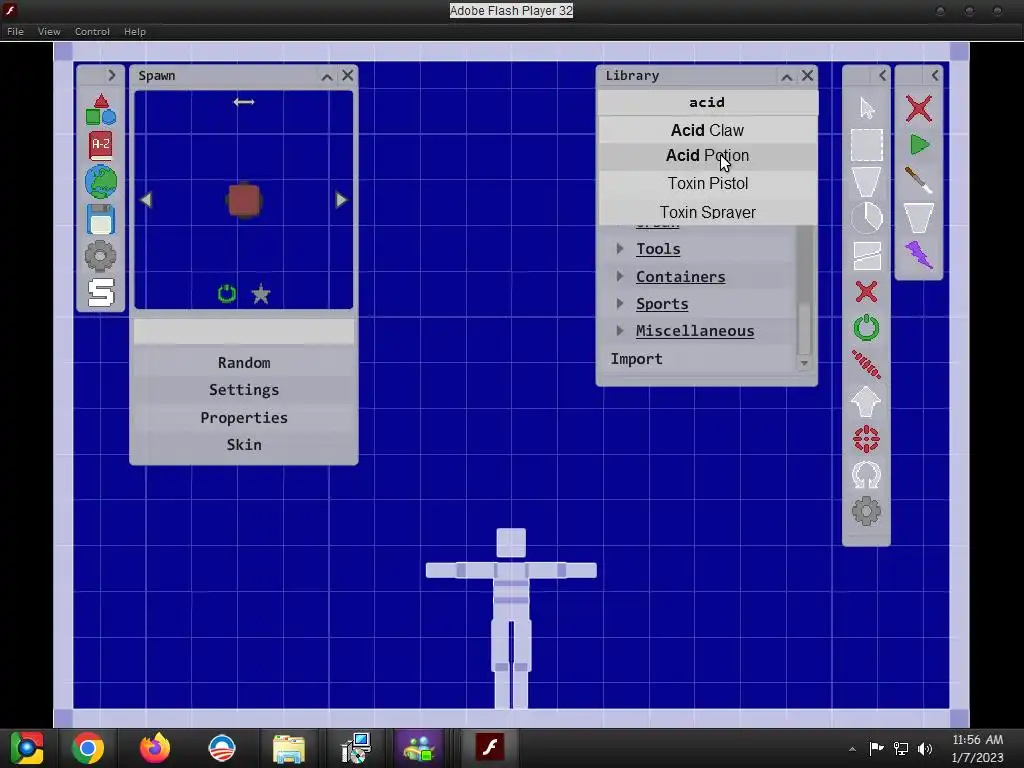1024x768 pixels.
Task: Pick the slanted rectangle tool
Action: coord(867,255)
